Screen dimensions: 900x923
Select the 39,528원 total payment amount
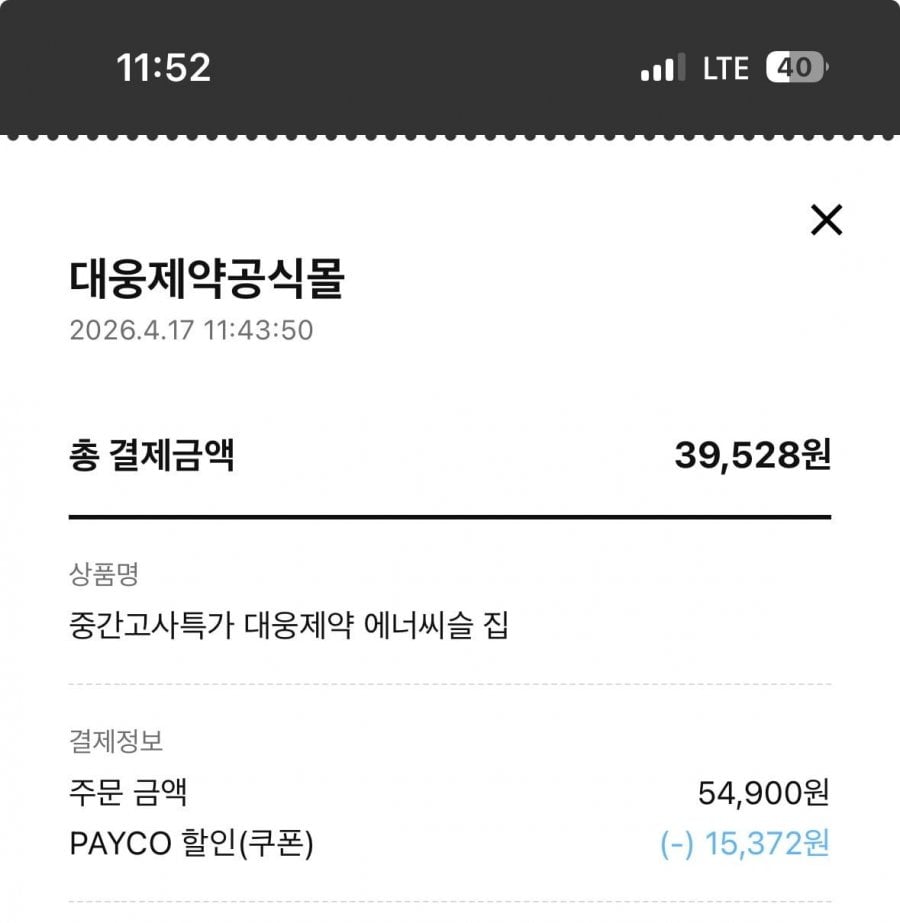pos(752,456)
